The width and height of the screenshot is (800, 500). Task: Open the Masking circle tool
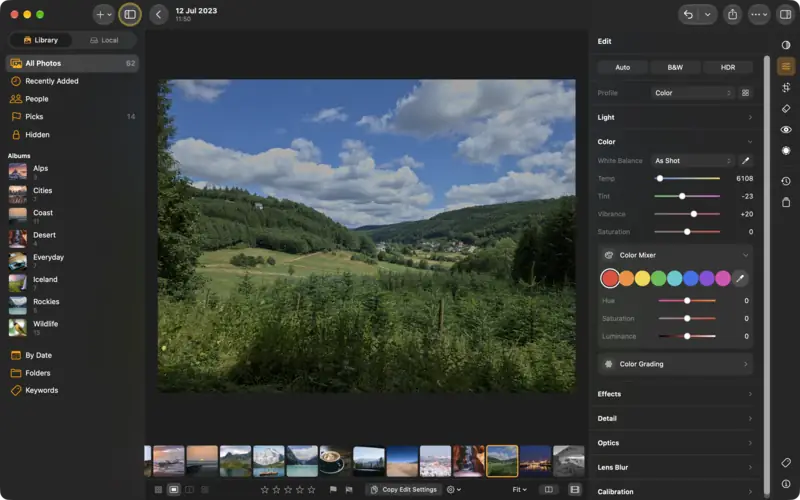point(786,151)
